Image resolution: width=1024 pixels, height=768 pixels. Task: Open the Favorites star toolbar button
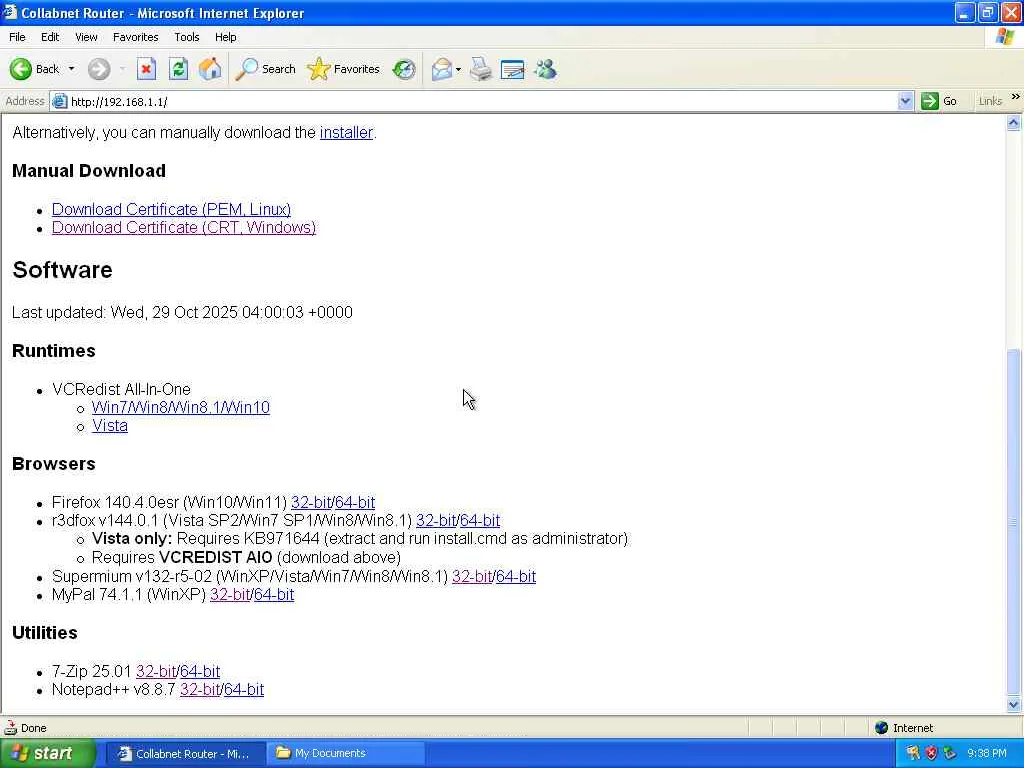point(343,69)
